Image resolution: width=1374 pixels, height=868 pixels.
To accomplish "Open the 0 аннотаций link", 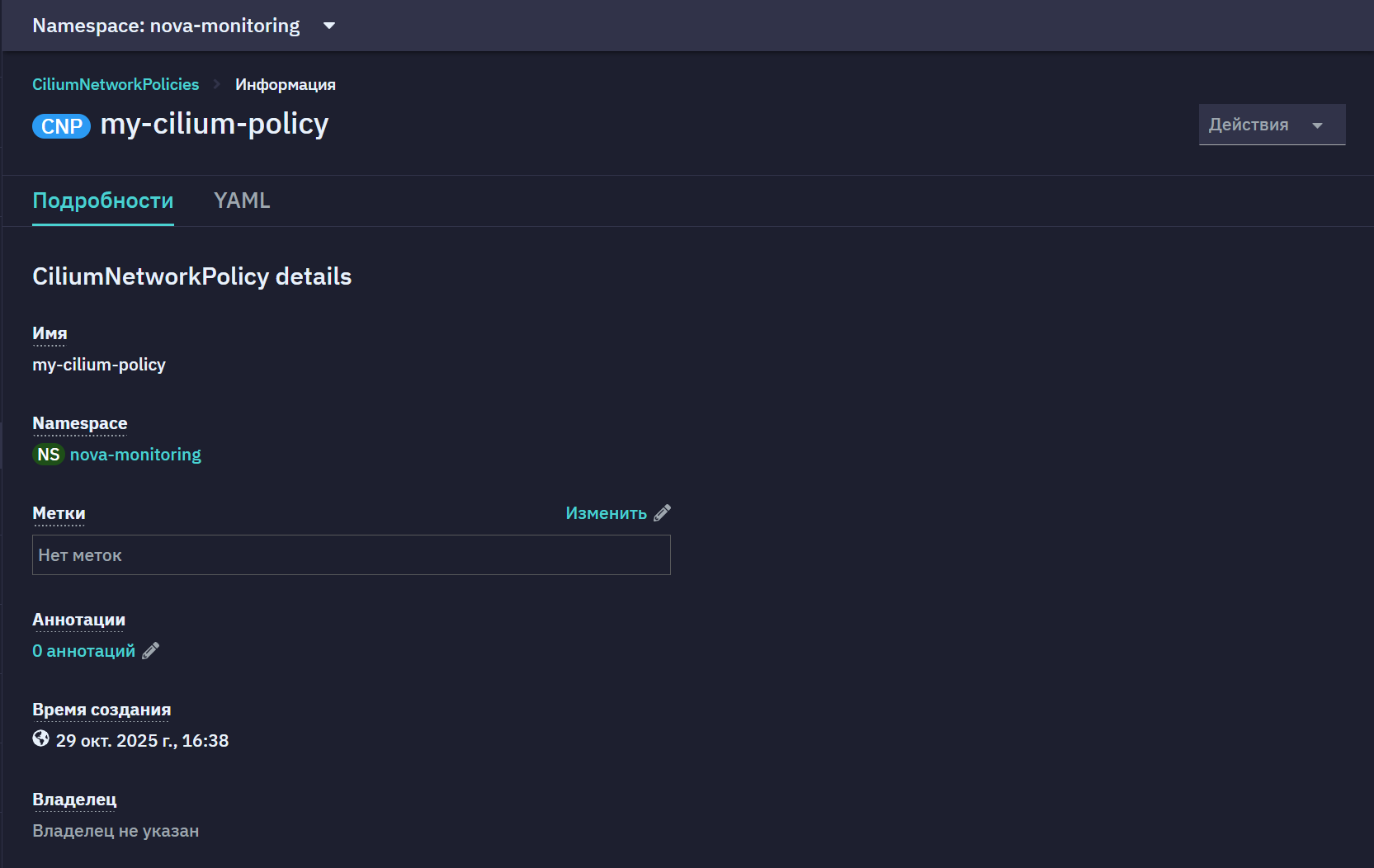I will (x=83, y=651).
